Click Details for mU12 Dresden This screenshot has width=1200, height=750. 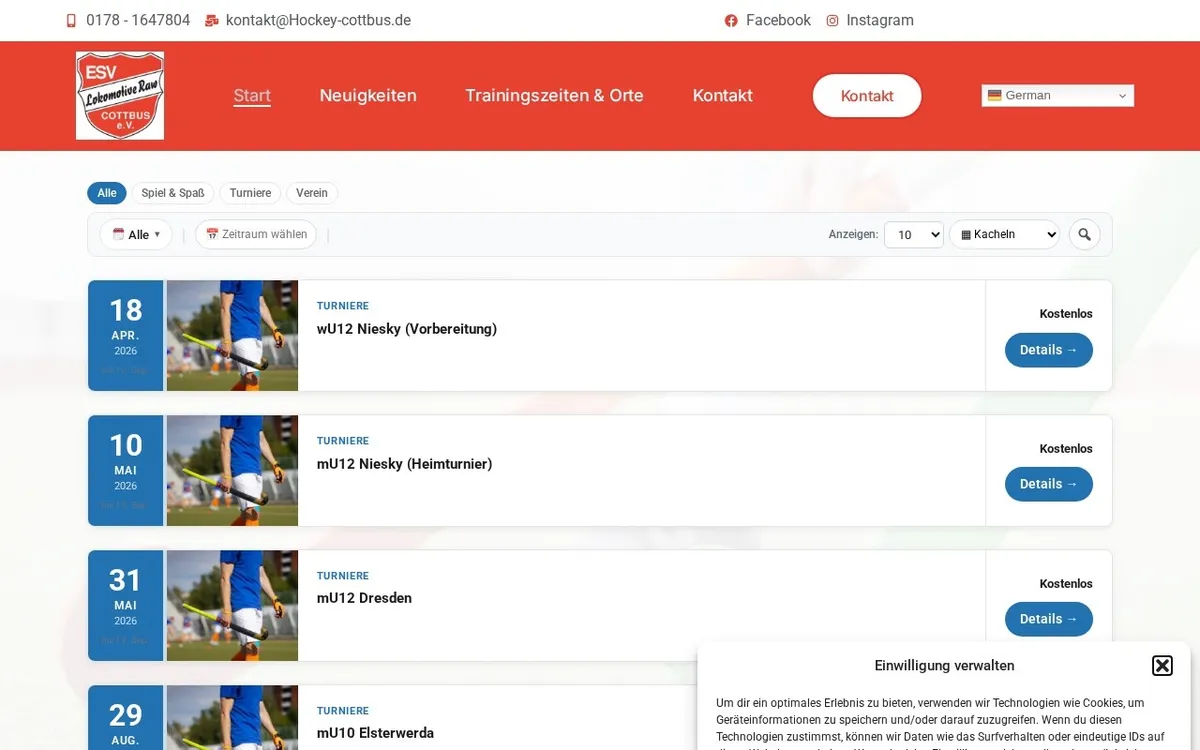click(1049, 619)
